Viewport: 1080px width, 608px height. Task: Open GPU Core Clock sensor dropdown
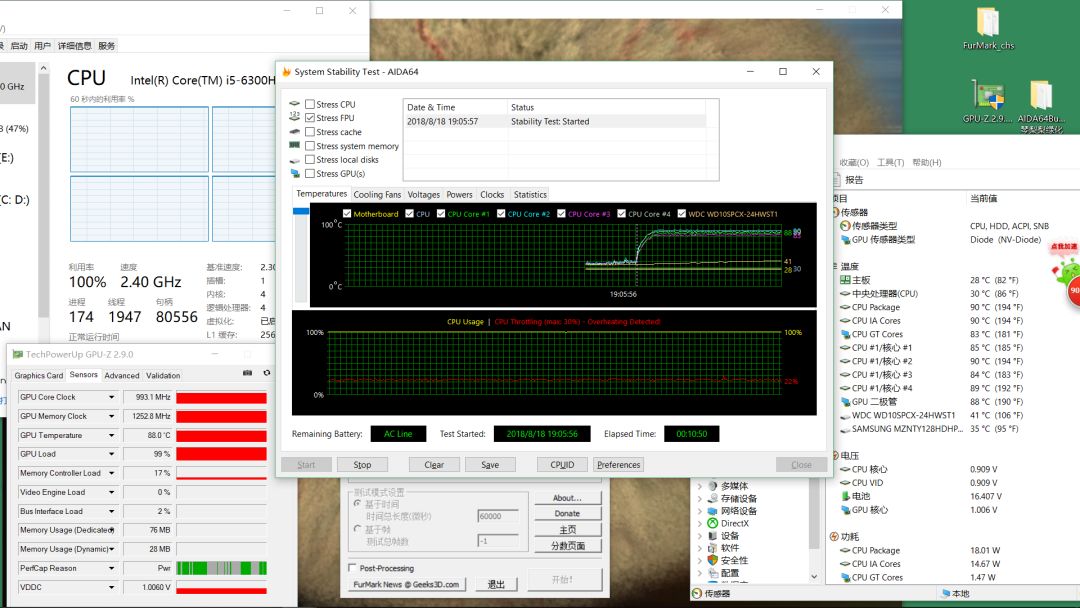click(x=111, y=397)
